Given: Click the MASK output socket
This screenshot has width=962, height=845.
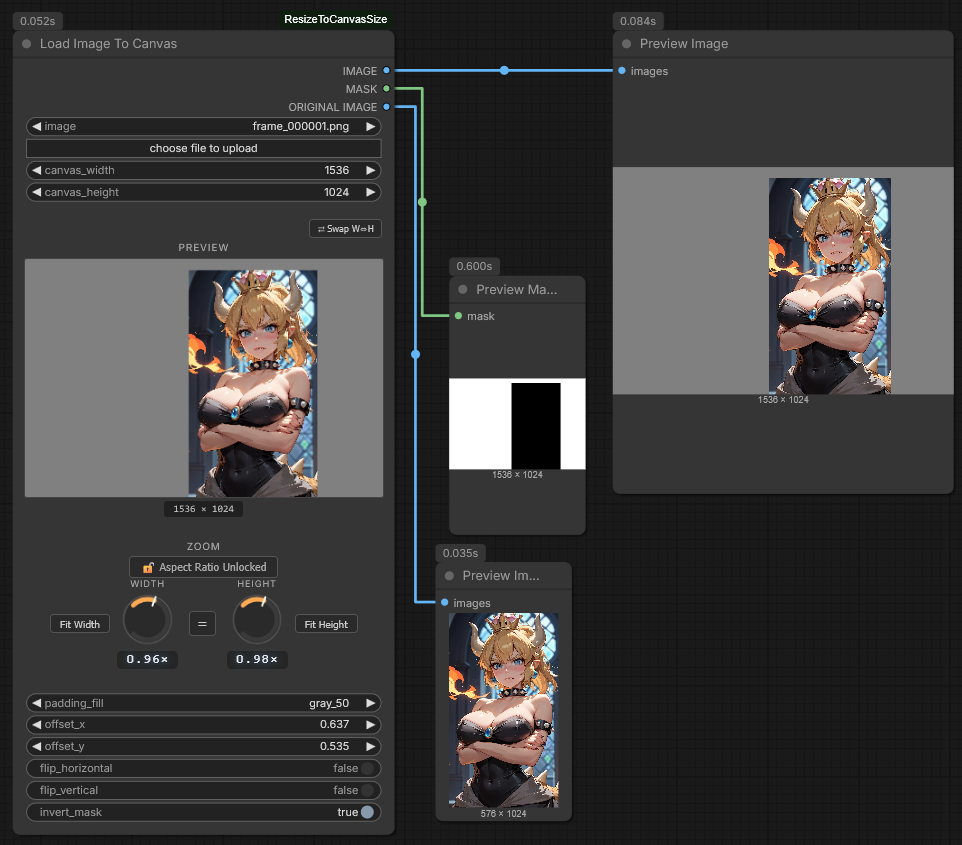Looking at the screenshot, I should (x=387, y=88).
